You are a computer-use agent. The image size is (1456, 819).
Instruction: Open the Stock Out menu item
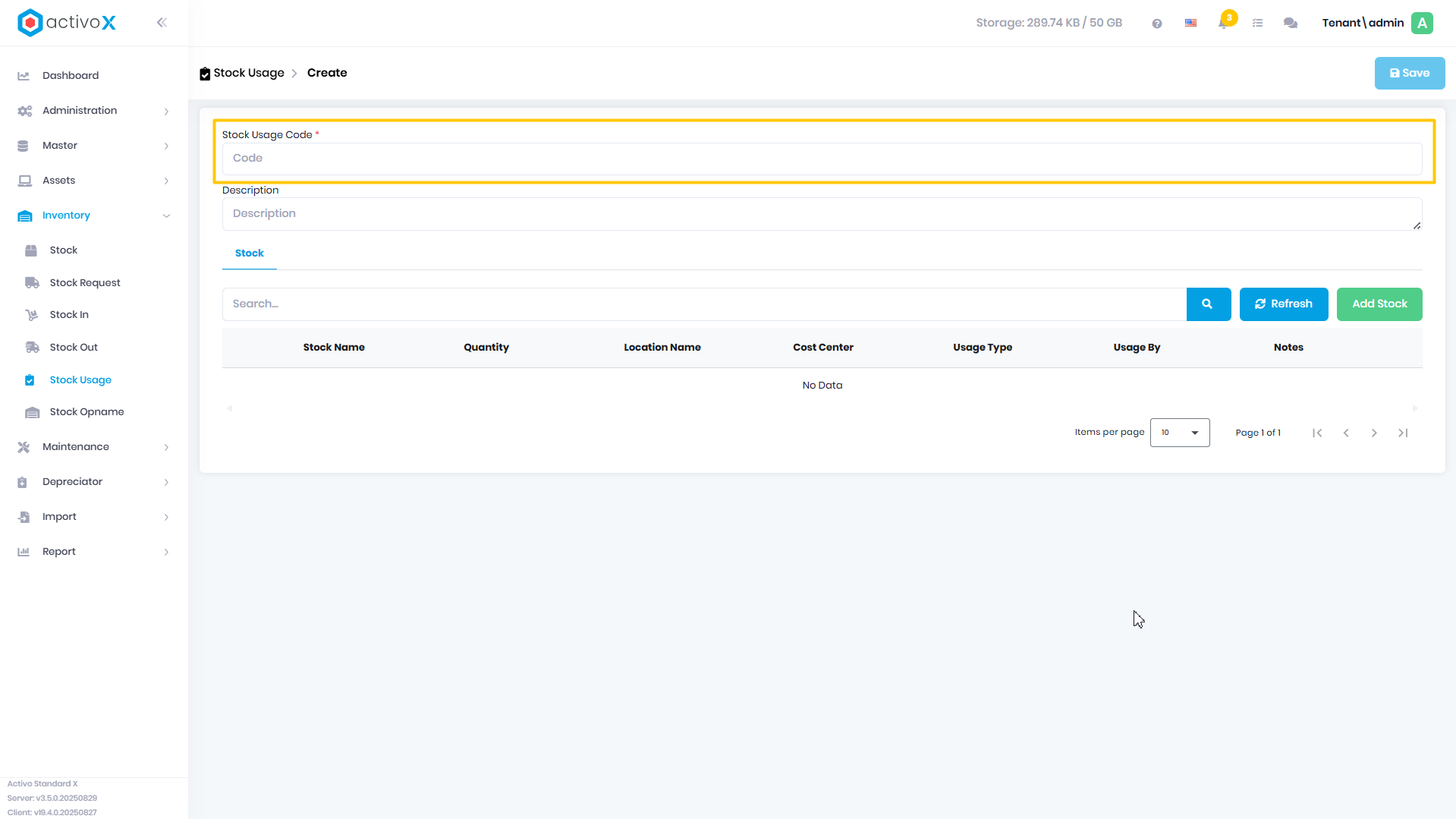(x=74, y=348)
